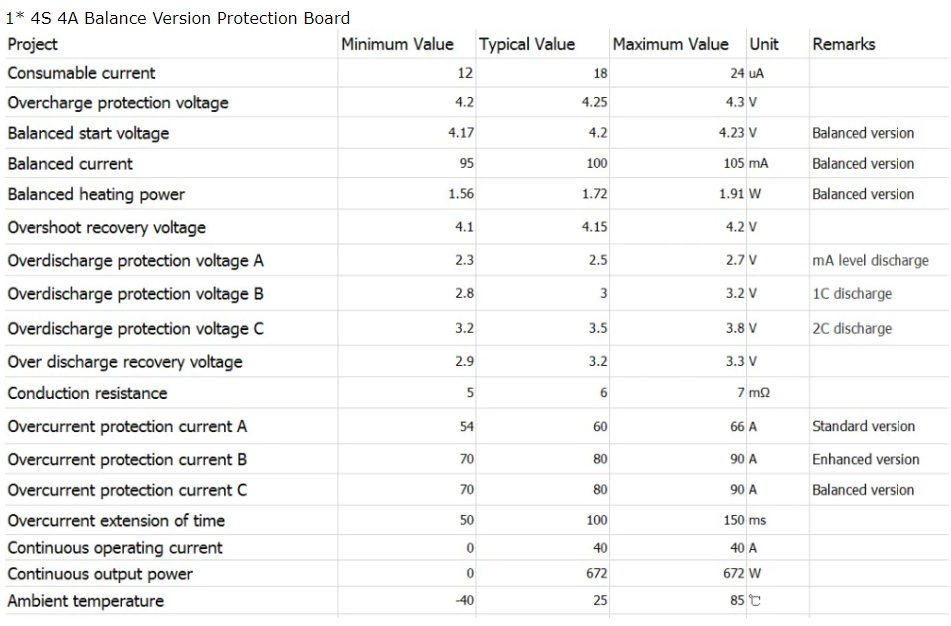The width and height of the screenshot is (951, 626).
Task: Click the Consumable current row label
Action: 81,73
